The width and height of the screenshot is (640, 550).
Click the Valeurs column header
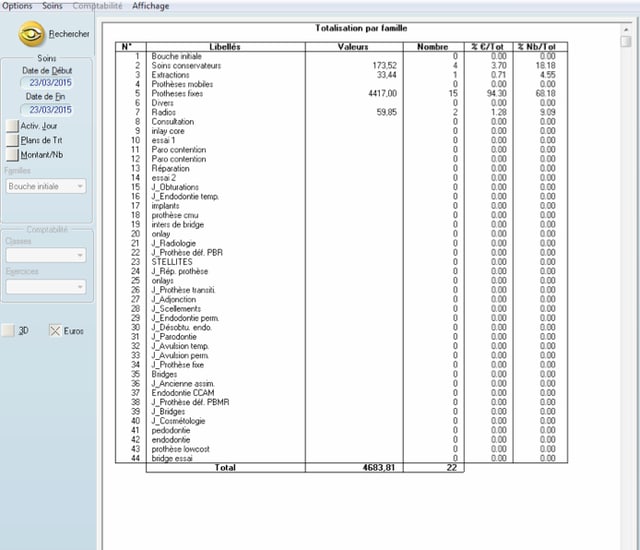(353, 47)
